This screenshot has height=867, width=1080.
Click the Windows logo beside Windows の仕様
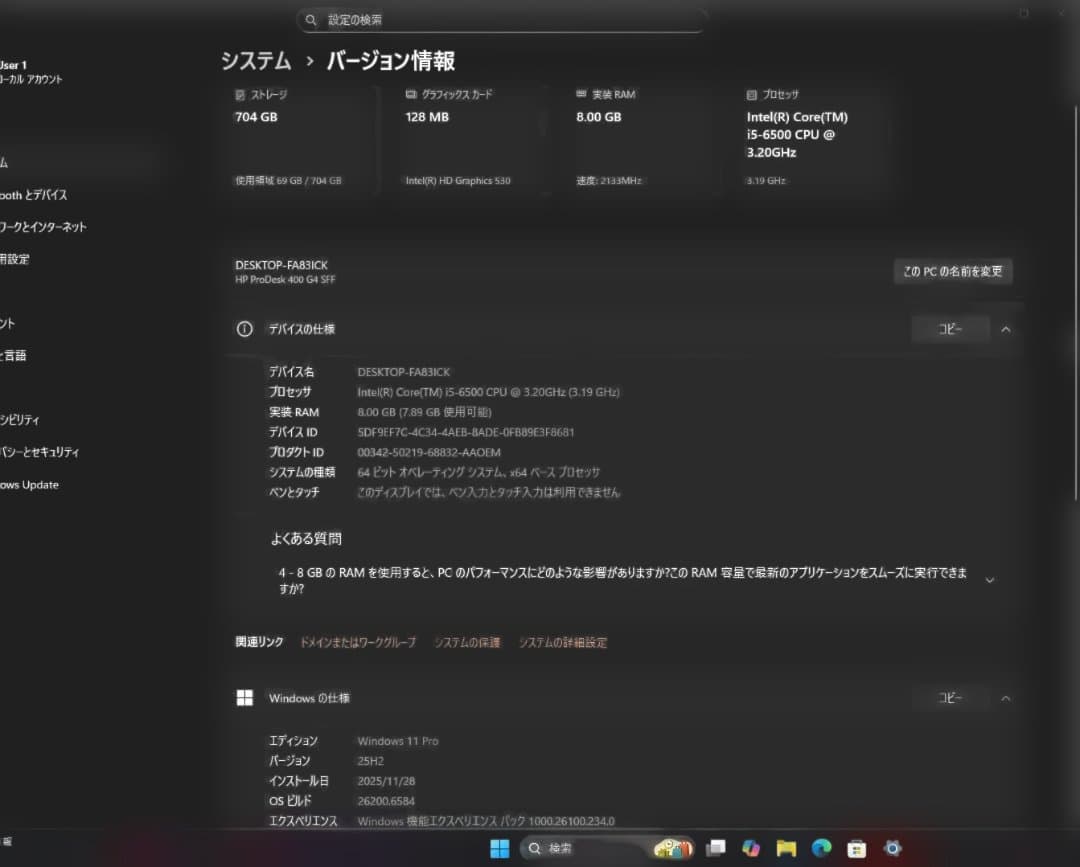[x=244, y=698]
